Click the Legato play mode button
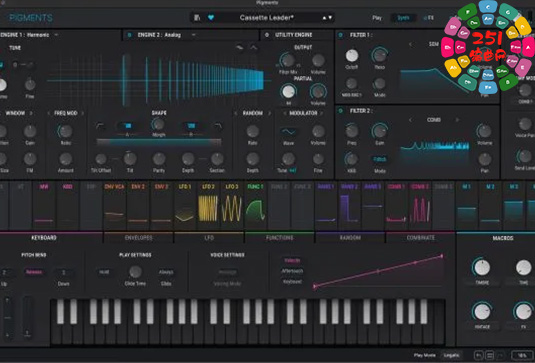Image resolution: width=535 pixels, height=363 pixels. 451,355
